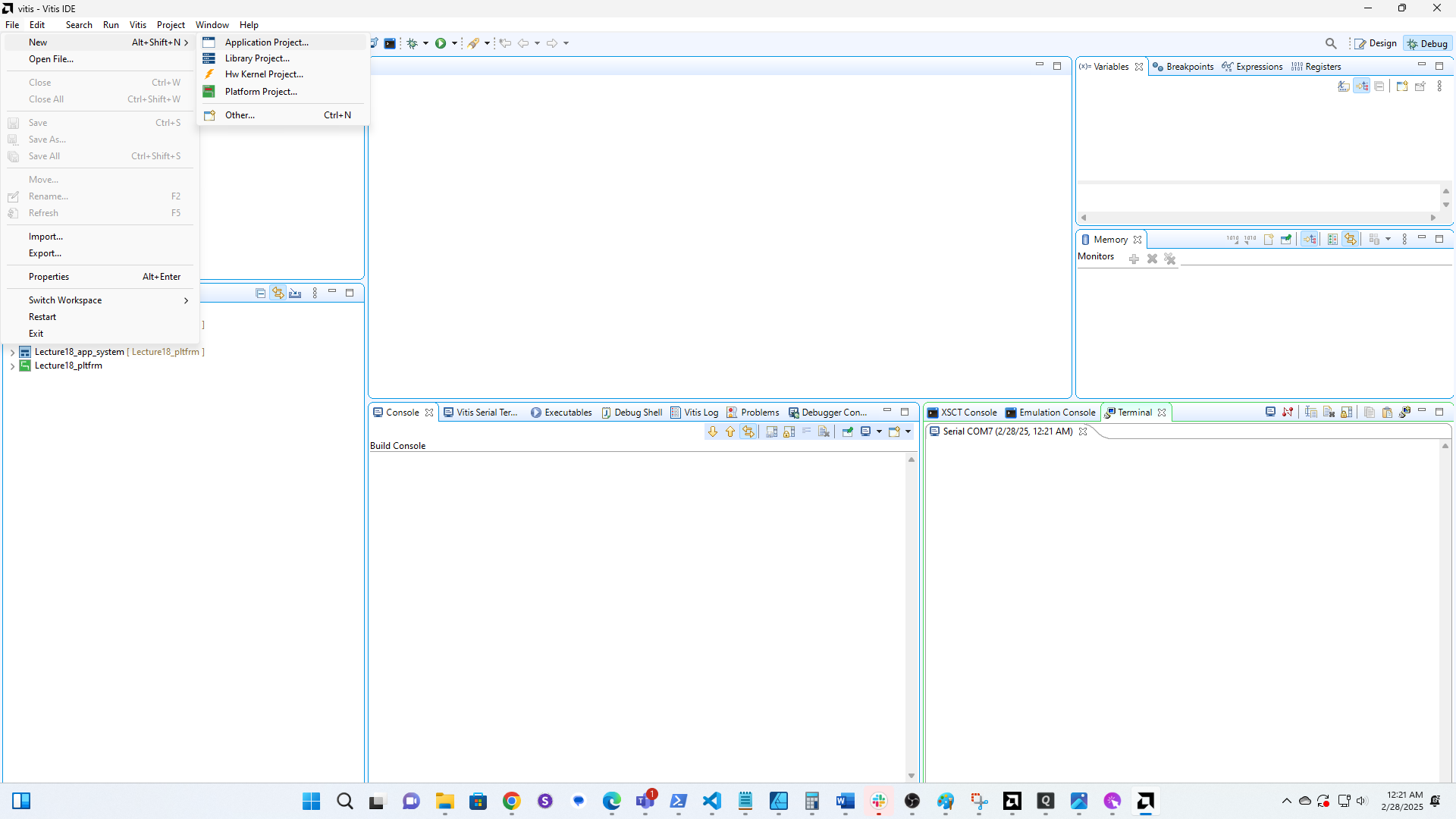
Task: Switch to the Design perspective
Action: 1376,44
